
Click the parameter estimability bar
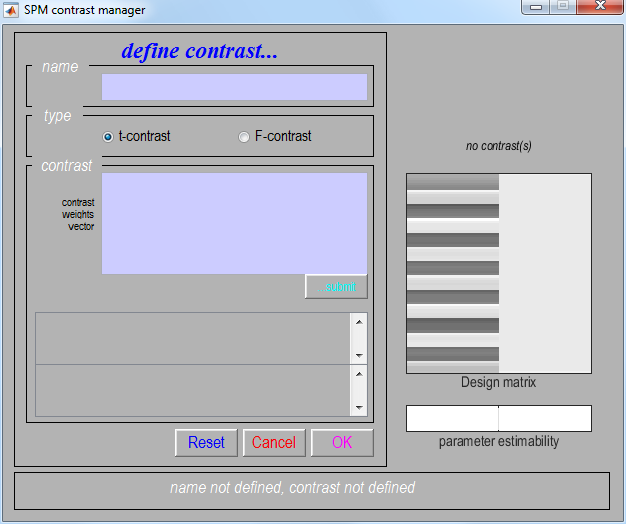click(x=498, y=418)
